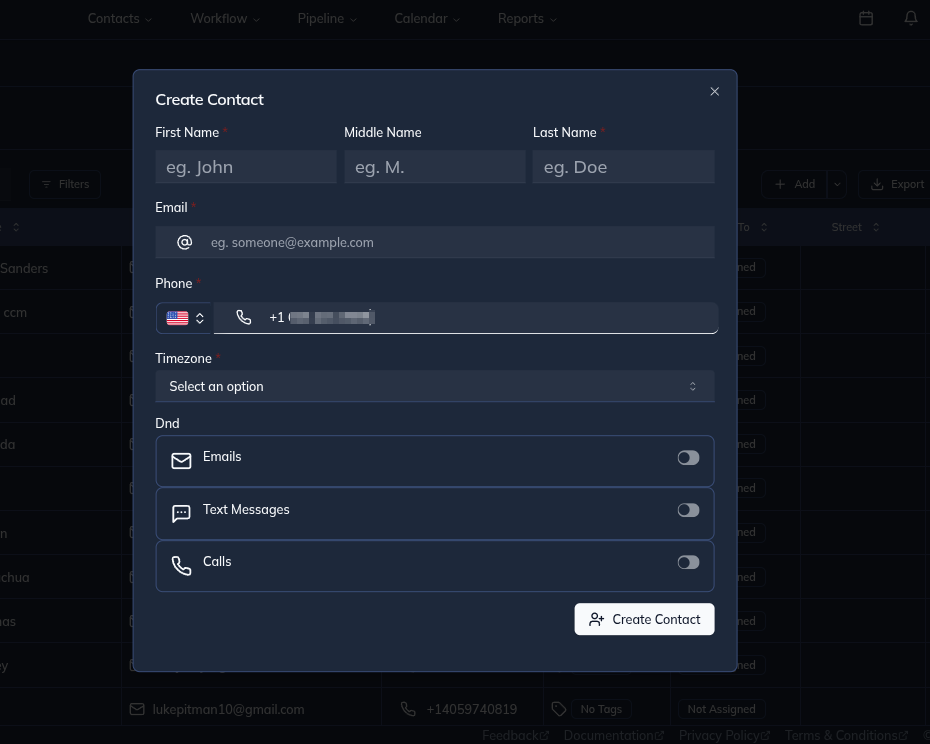Enable the Calls toggle switch
Viewport: 930px width, 744px height.
(688, 561)
